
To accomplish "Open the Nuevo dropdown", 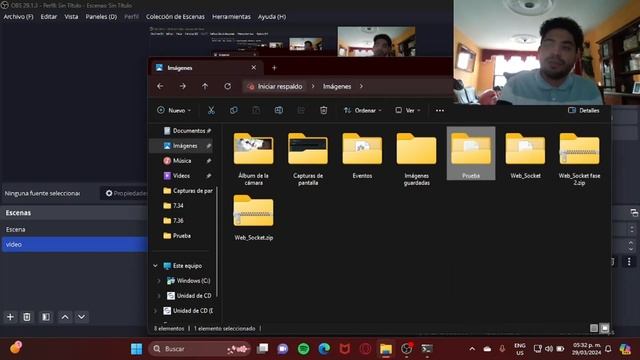I will (174, 110).
